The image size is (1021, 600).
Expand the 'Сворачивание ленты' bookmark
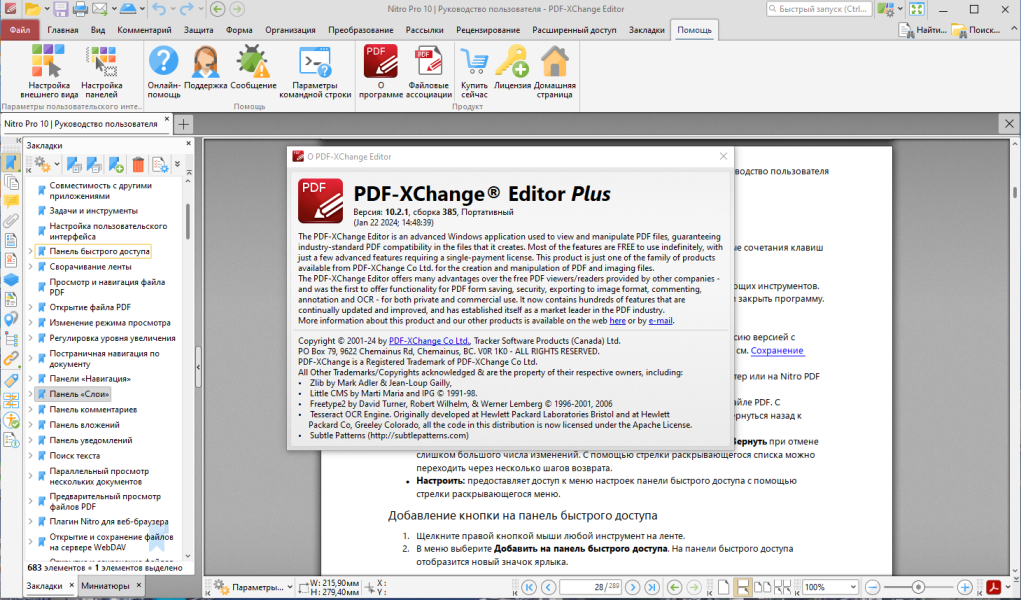pos(30,266)
